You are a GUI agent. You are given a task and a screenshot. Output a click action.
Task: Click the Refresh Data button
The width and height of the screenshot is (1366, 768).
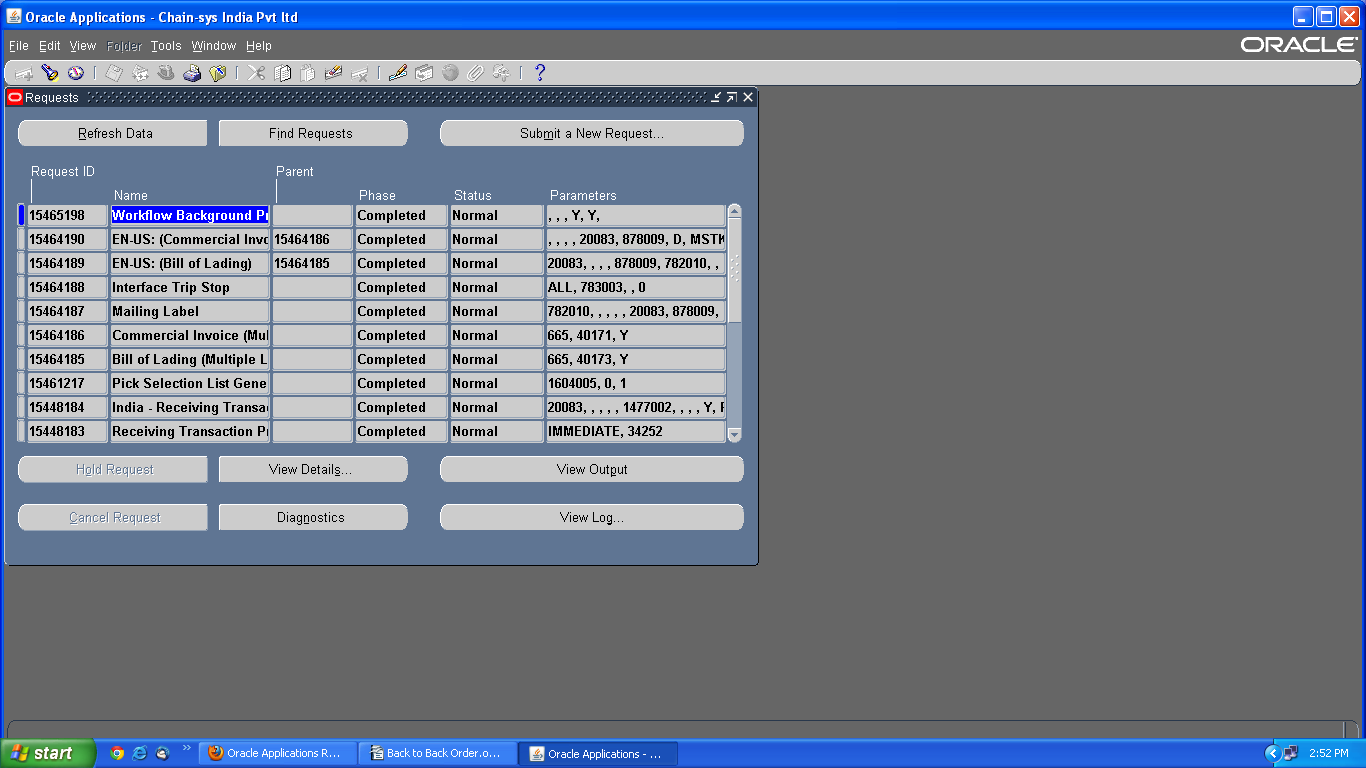(x=113, y=133)
